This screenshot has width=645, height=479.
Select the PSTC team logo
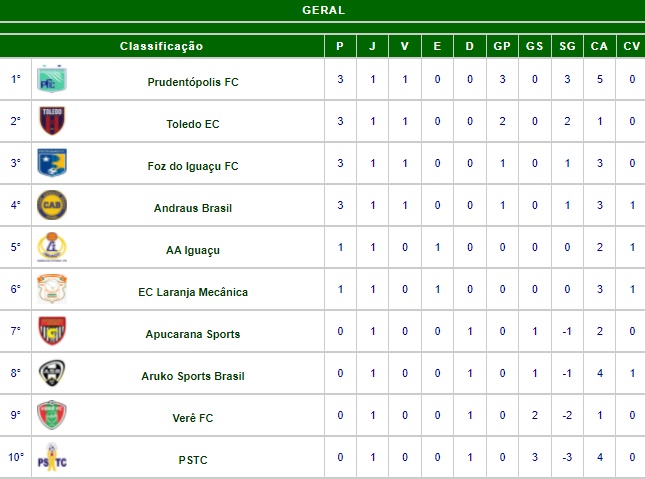(52, 456)
